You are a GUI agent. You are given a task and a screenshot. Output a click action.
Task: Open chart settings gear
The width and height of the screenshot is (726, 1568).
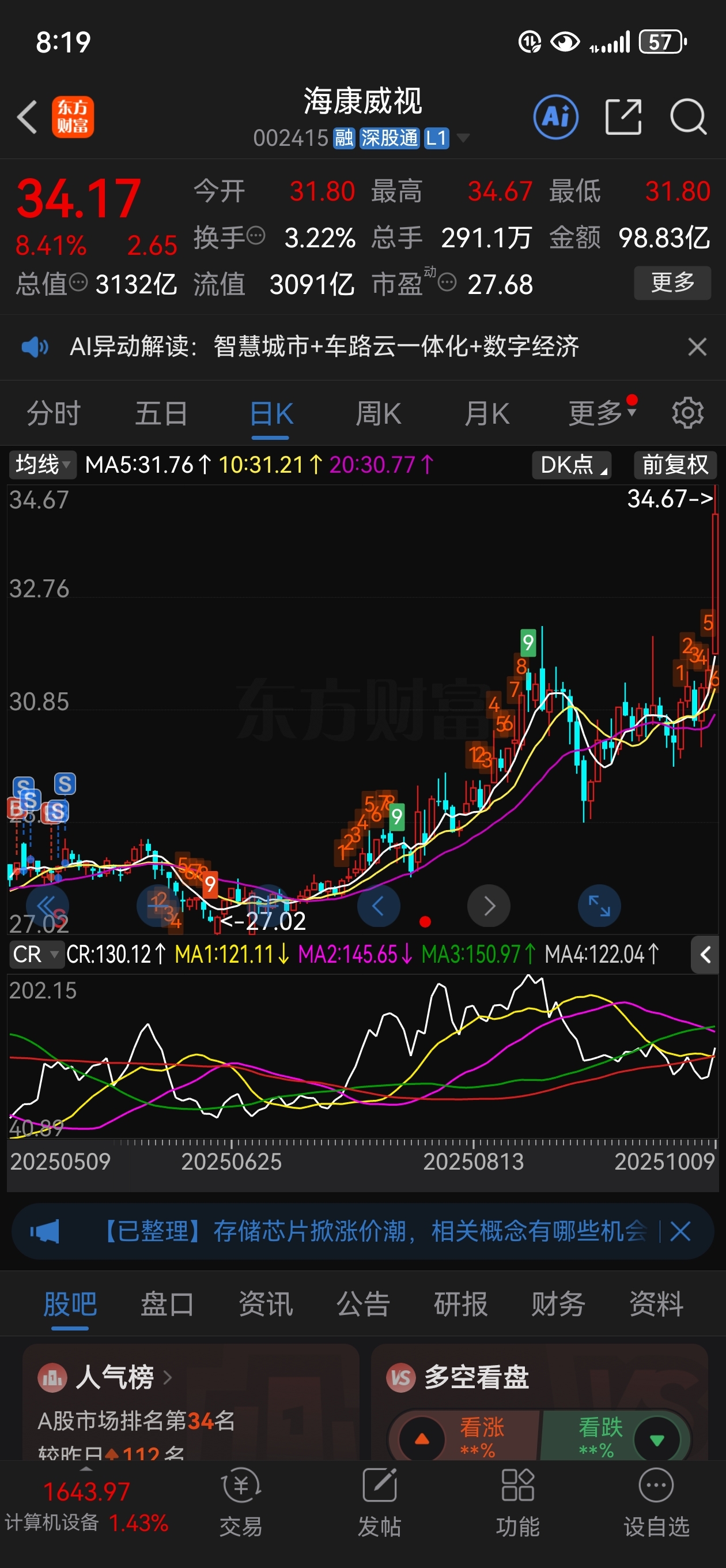click(x=687, y=413)
